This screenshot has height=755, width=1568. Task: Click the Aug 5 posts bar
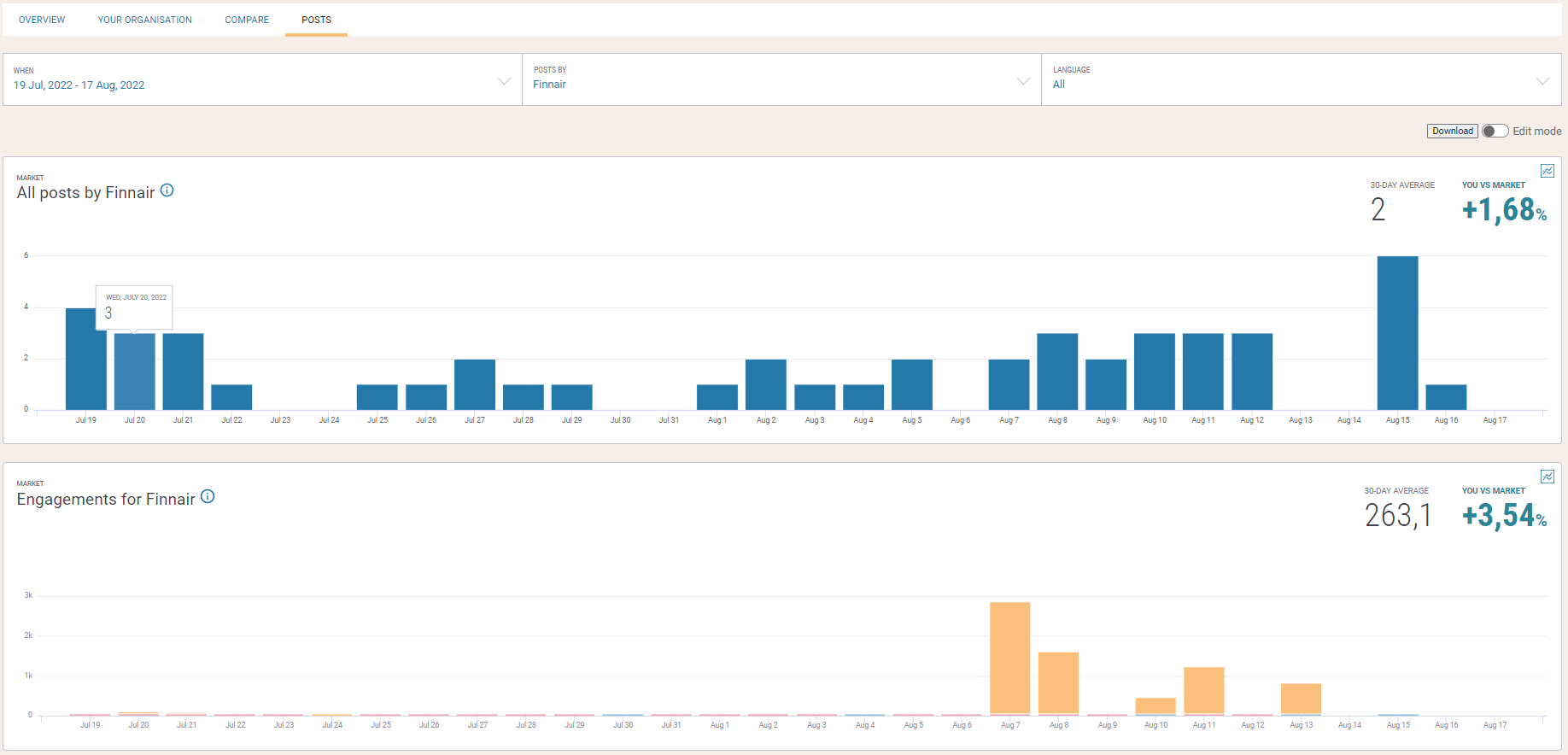click(x=912, y=384)
